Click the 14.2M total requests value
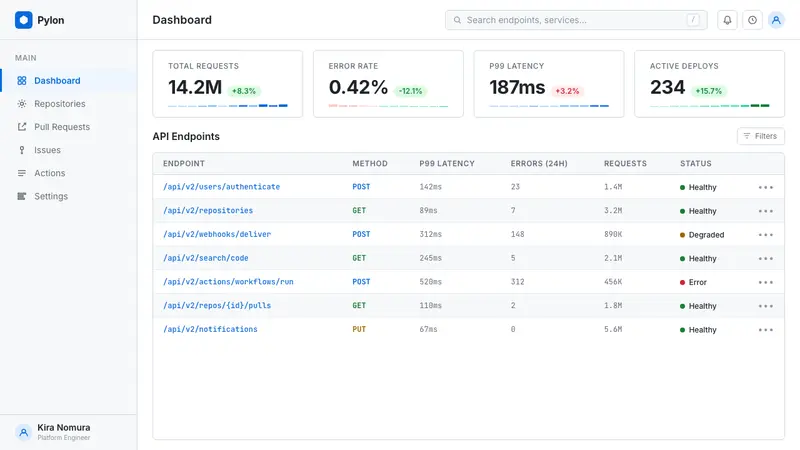 (195, 87)
